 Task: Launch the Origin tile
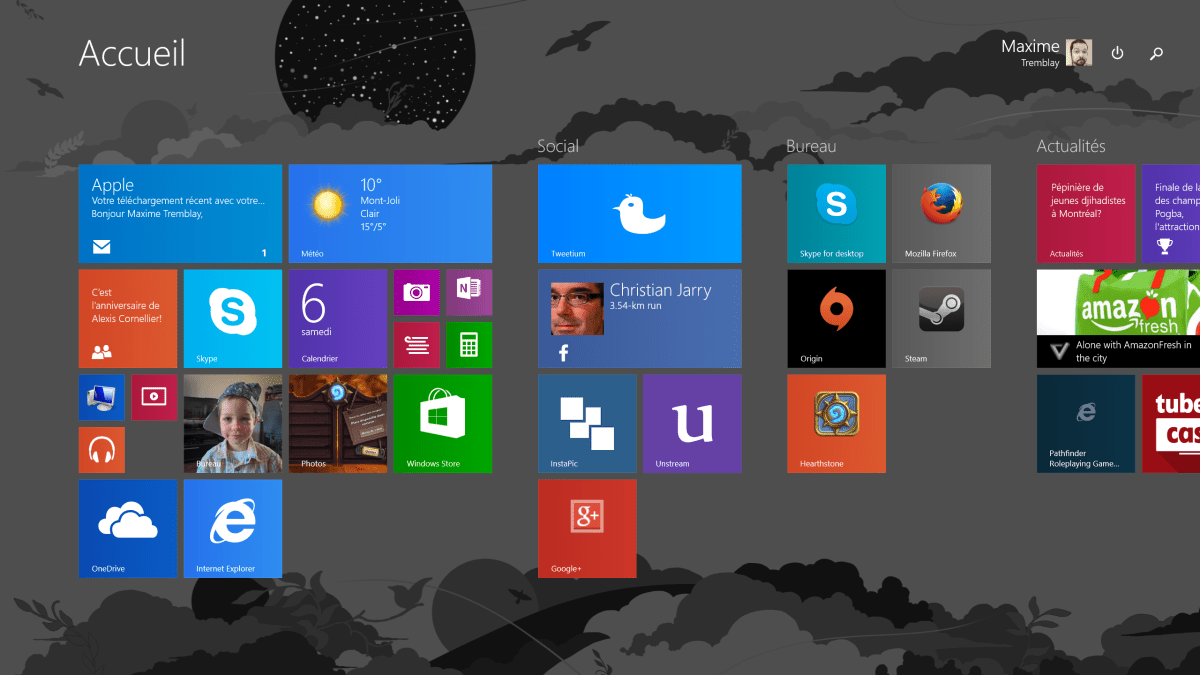(836, 318)
